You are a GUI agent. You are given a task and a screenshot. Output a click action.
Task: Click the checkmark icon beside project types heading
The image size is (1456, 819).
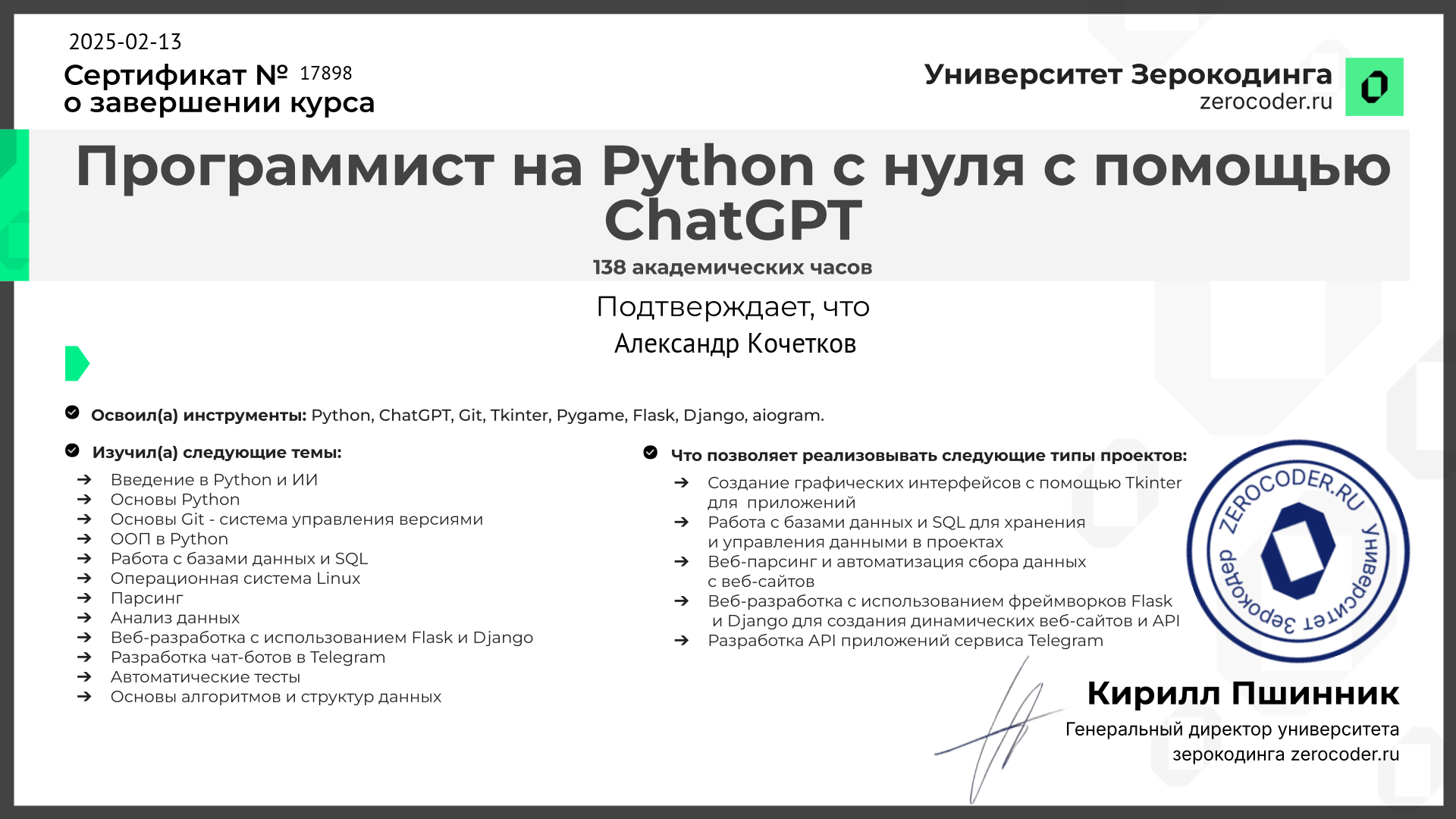tap(650, 453)
